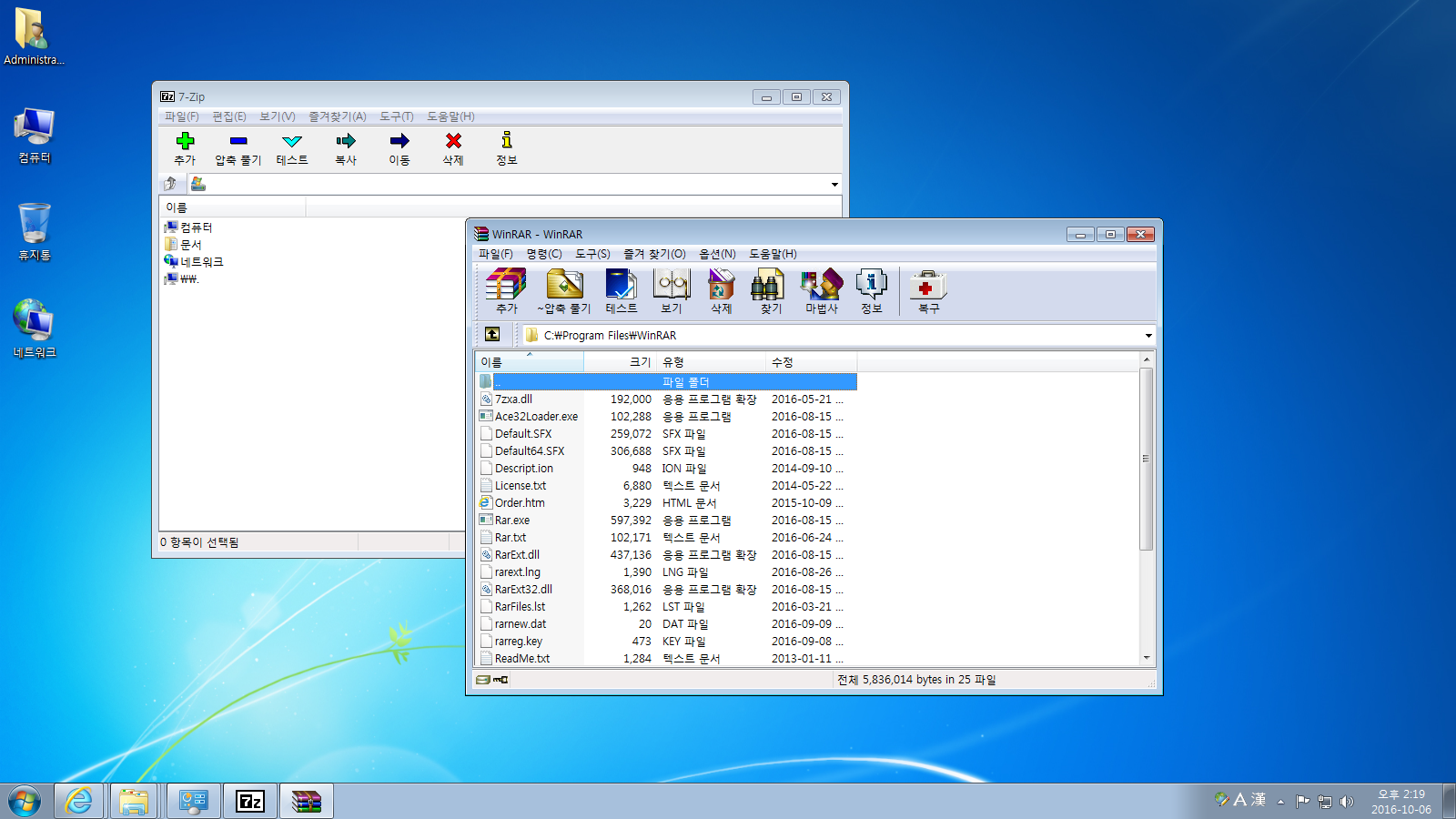The height and width of the screenshot is (819, 1456).
Task: Open WinRAR 도구(S) menu
Action: click(592, 254)
